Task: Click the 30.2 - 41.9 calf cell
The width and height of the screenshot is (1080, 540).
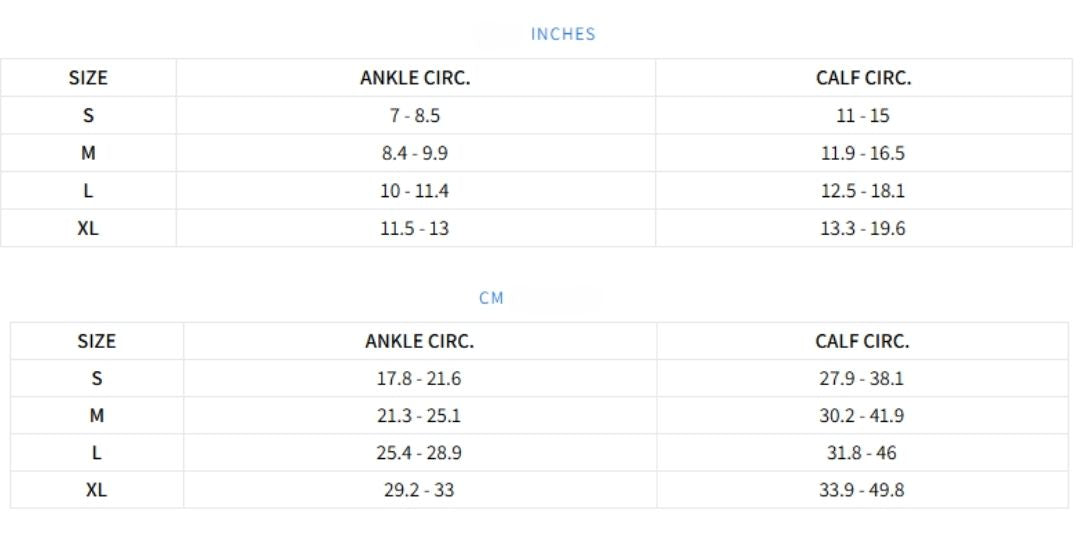Action: point(862,416)
